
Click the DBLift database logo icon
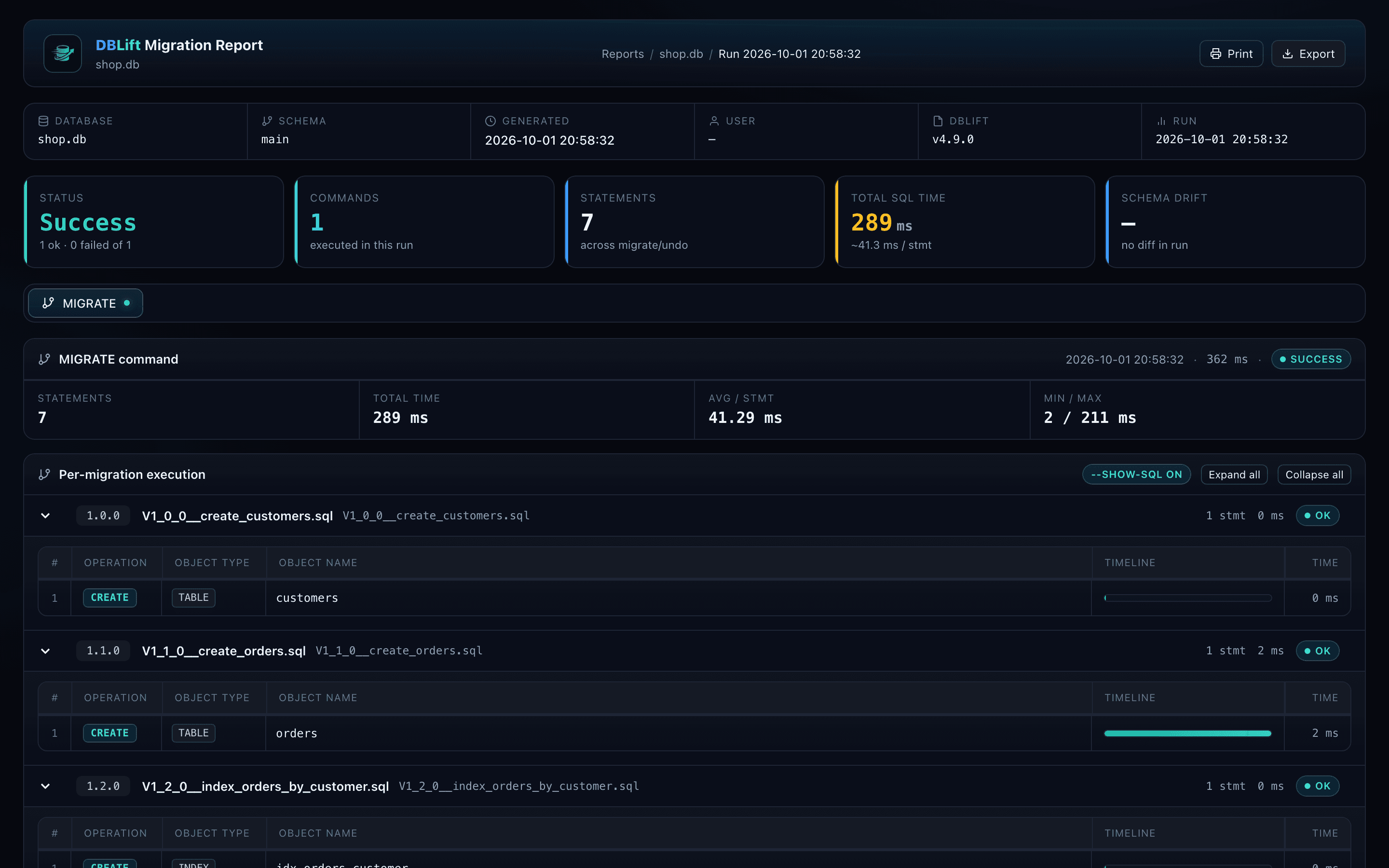63,54
